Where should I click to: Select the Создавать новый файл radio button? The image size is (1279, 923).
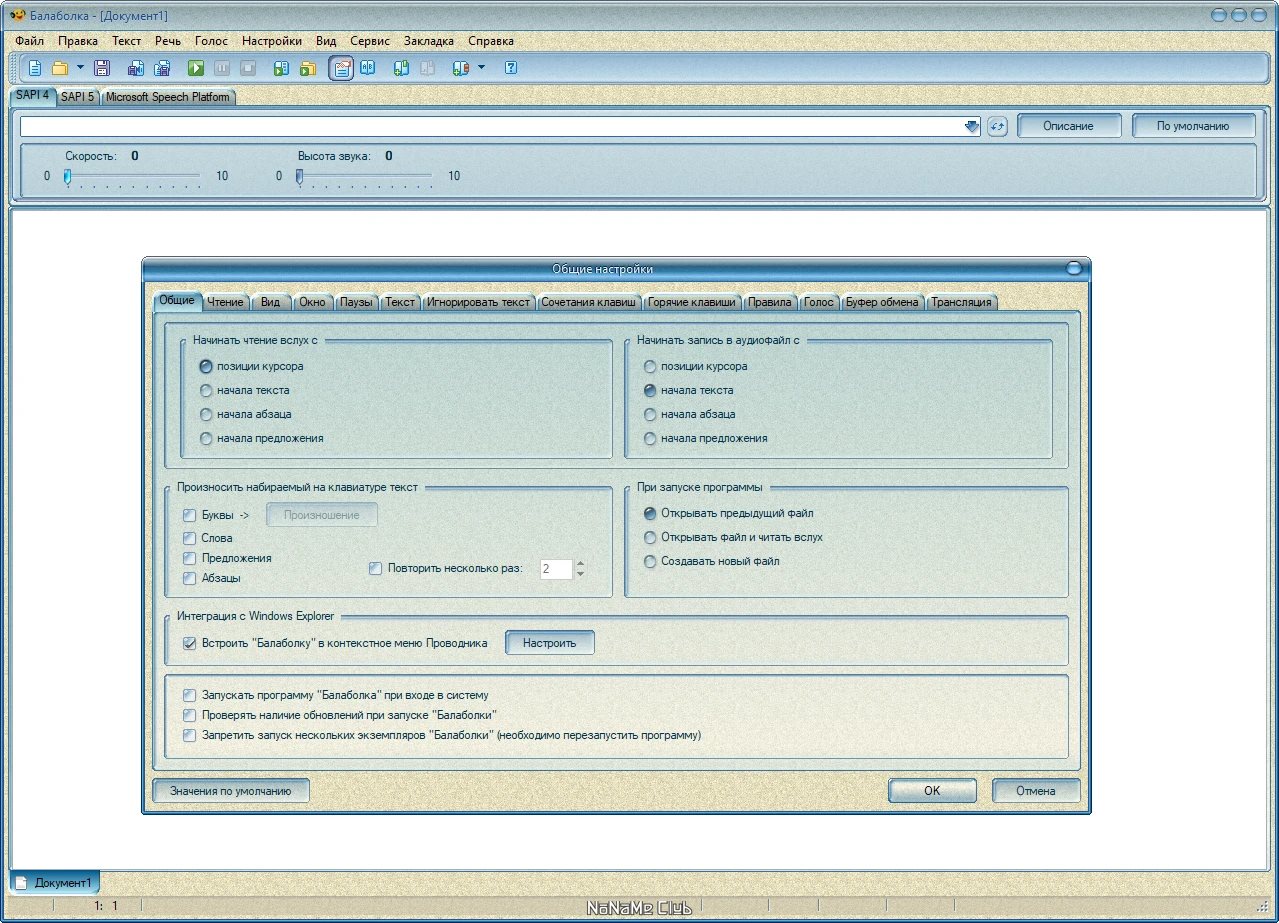650,562
